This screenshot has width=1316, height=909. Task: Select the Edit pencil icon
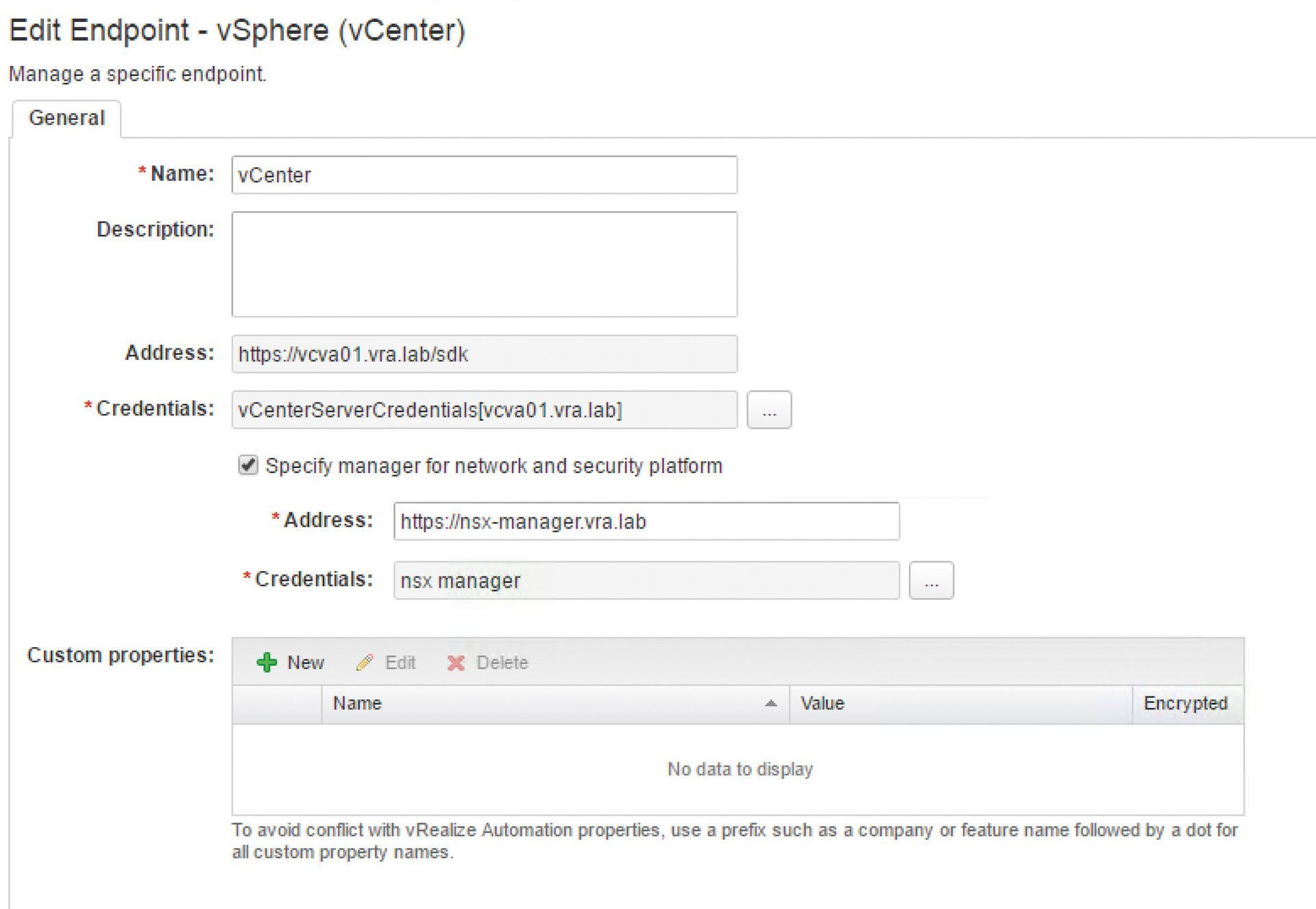click(x=366, y=662)
